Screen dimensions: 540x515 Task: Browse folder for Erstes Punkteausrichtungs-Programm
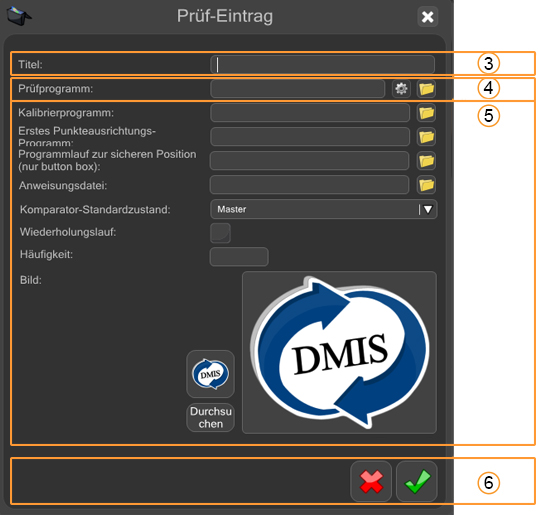(x=426, y=137)
